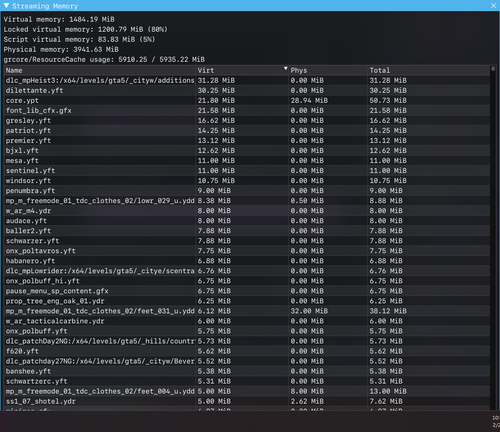
Task: Close the Streaming Memory window
Action: (x=493, y=6)
